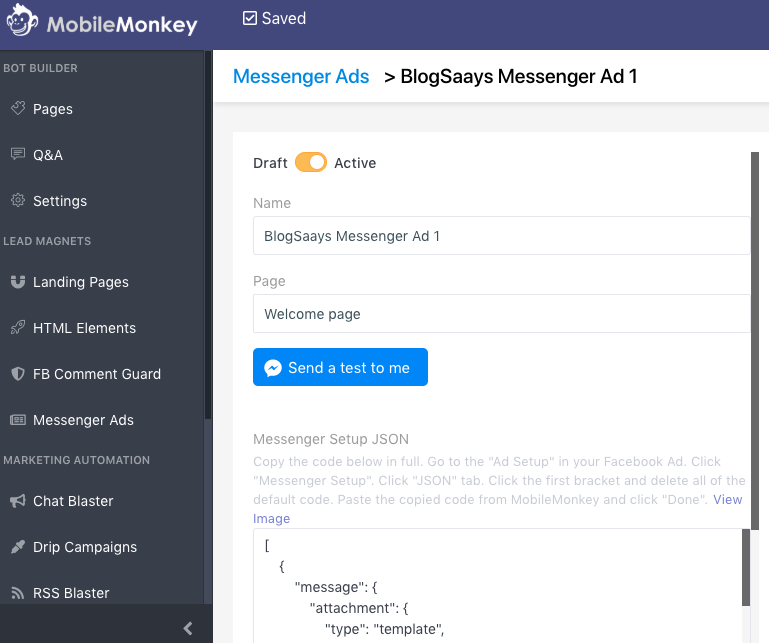Image resolution: width=769 pixels, height=643 pixels.
Task: Click the Q&A chat bubble icon
Action: pos(18,154)
